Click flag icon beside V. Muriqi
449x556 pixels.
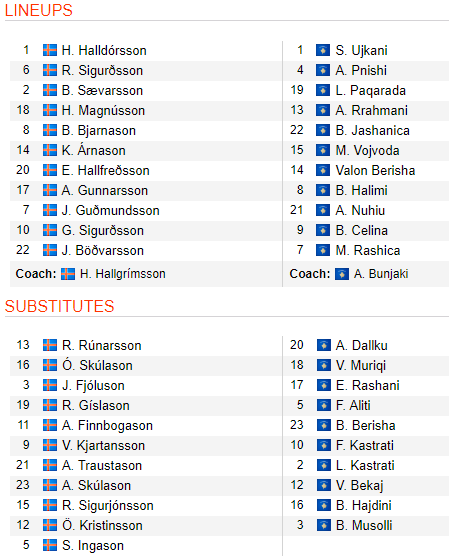pos(323,365)
